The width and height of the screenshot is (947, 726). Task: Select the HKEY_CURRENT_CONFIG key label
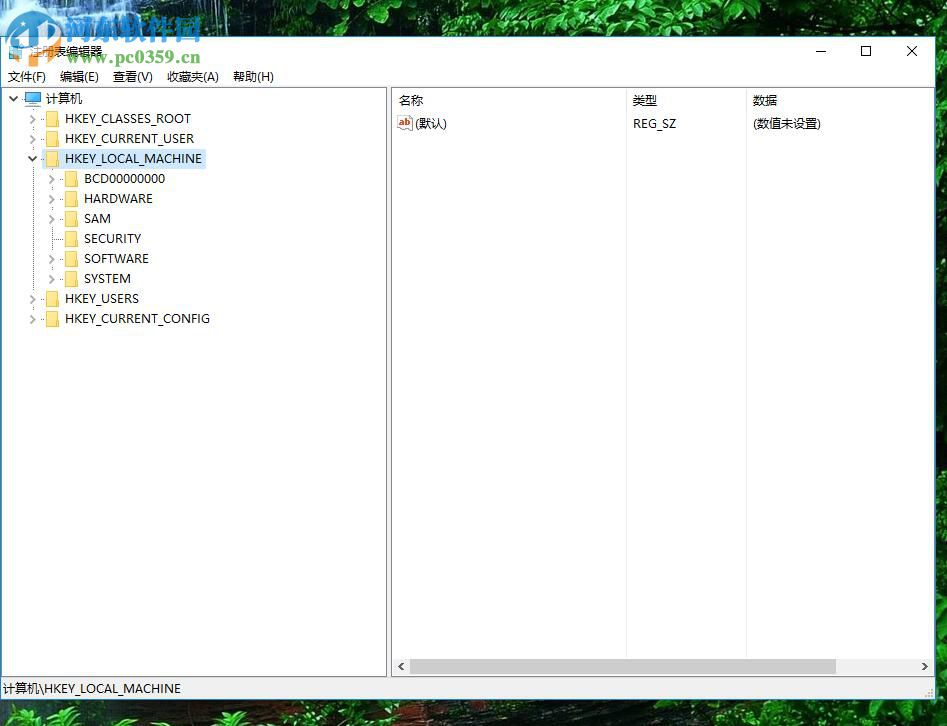(138, 318)
